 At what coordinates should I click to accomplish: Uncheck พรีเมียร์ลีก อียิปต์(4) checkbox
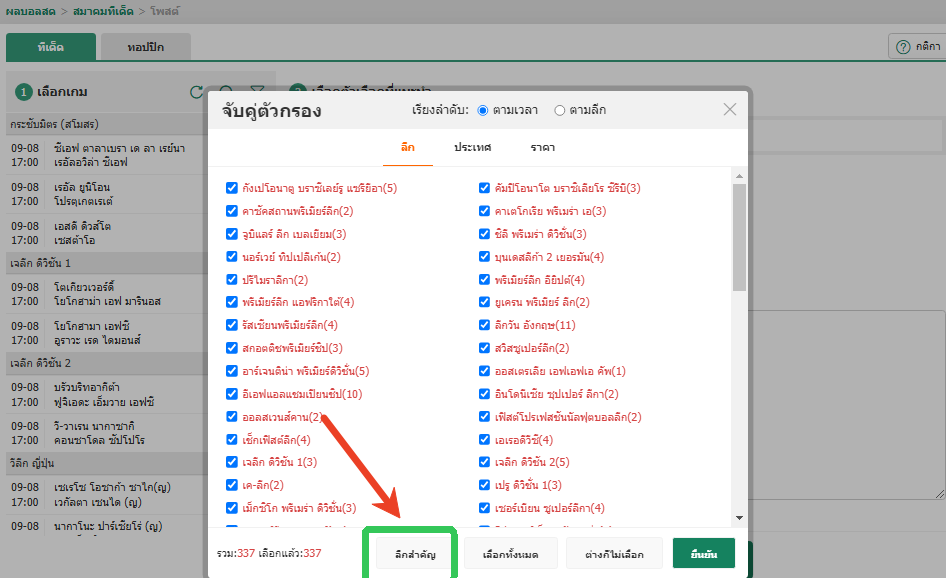pos(484,280)
